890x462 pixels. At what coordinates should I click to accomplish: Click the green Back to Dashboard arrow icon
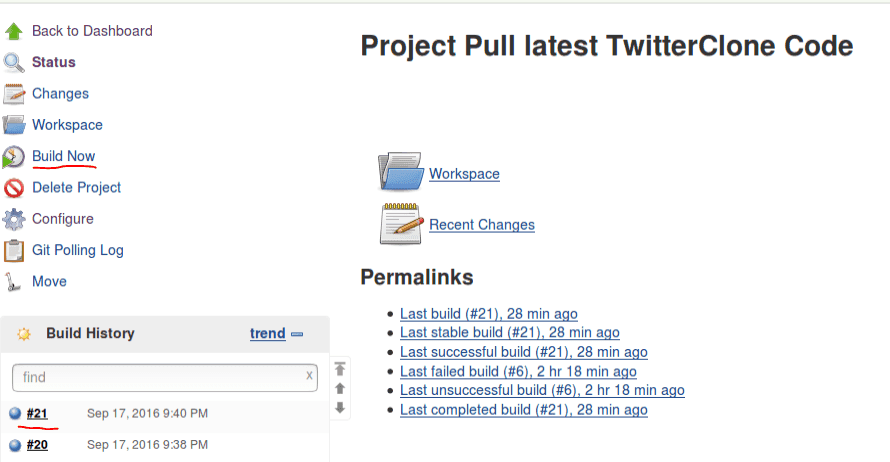[14, 31]
